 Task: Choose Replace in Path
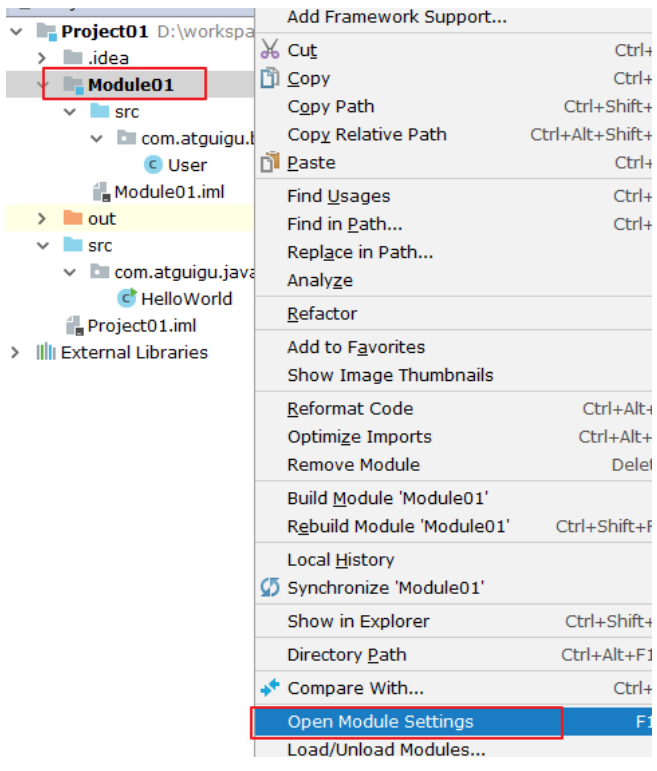453,252
